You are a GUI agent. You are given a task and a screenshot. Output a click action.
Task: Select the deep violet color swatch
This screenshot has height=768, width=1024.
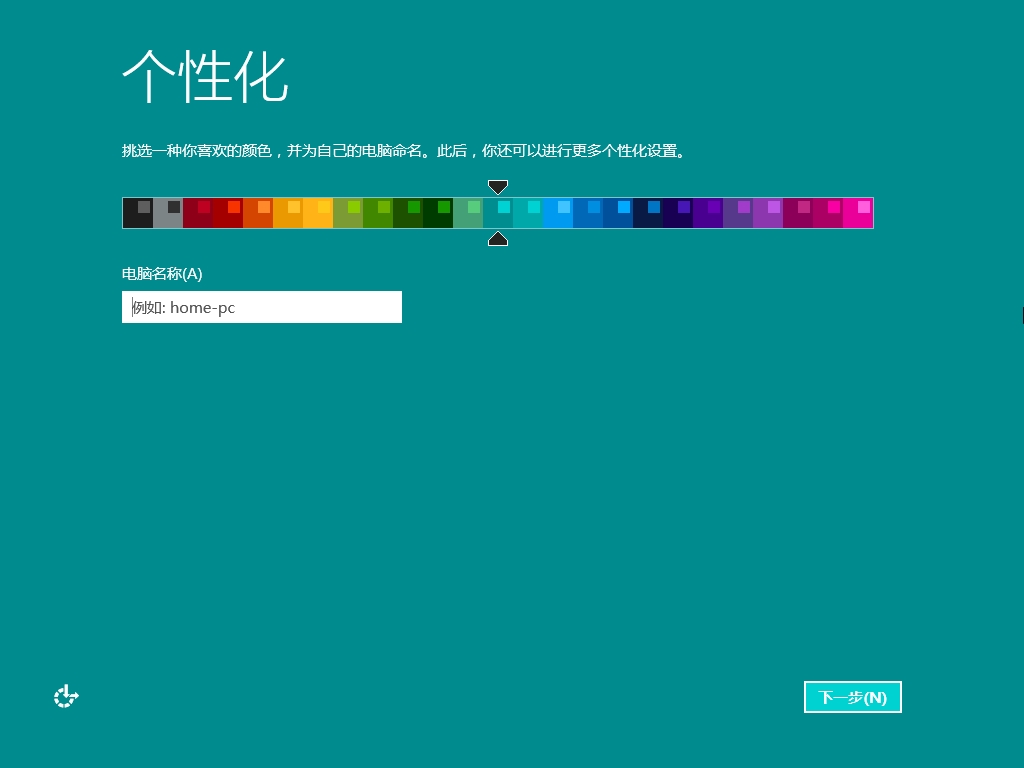point(709,213)
